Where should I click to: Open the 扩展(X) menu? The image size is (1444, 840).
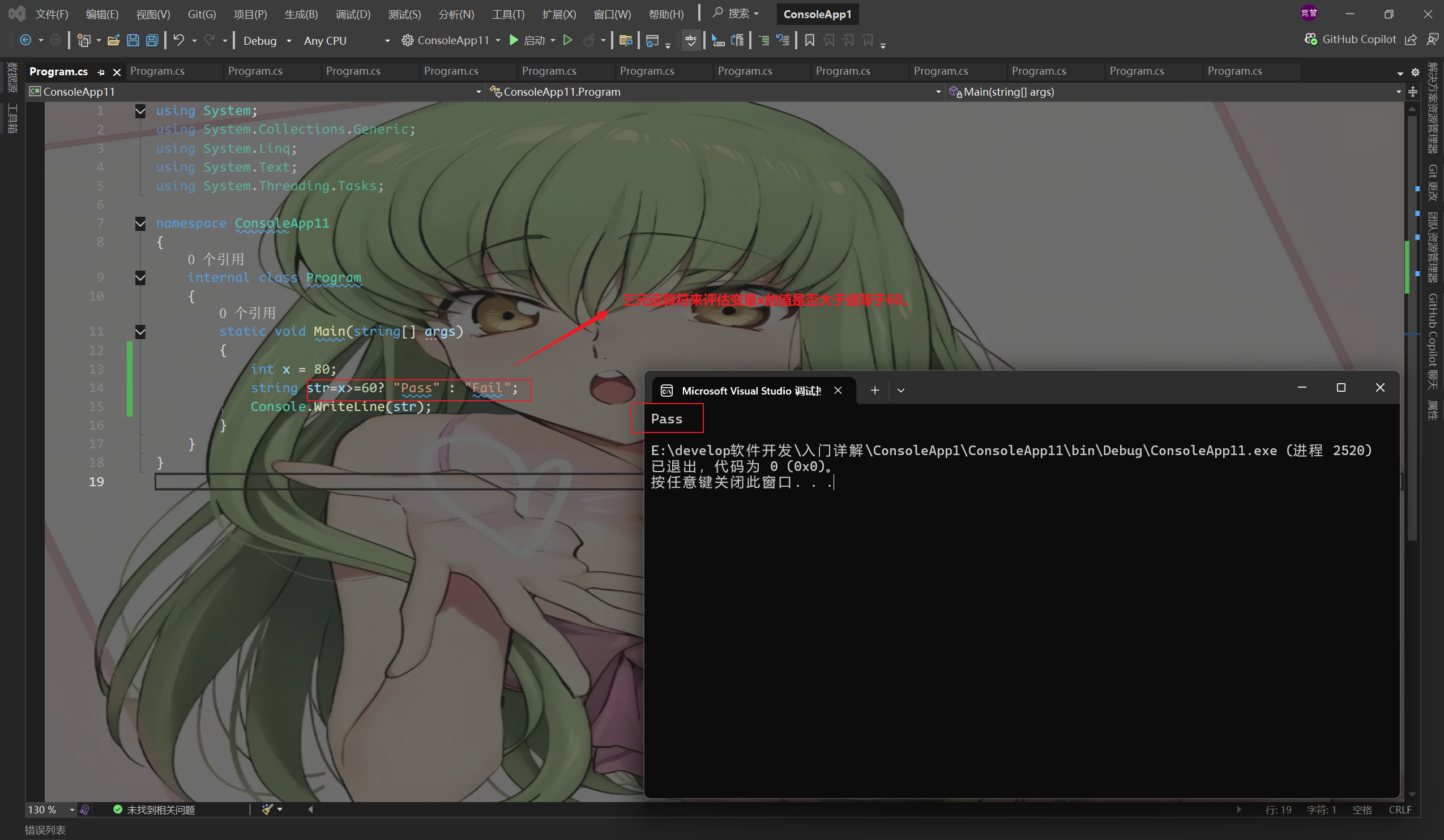[x=559, y=14]
